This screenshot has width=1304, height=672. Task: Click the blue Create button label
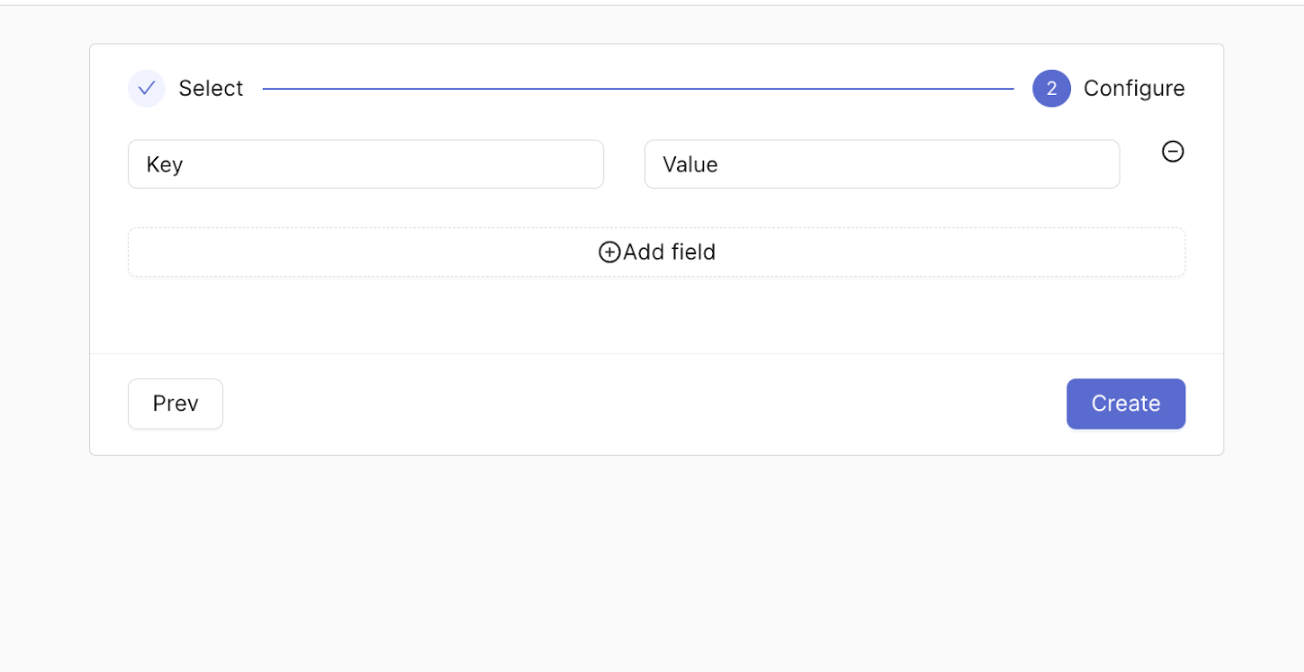1125,404
